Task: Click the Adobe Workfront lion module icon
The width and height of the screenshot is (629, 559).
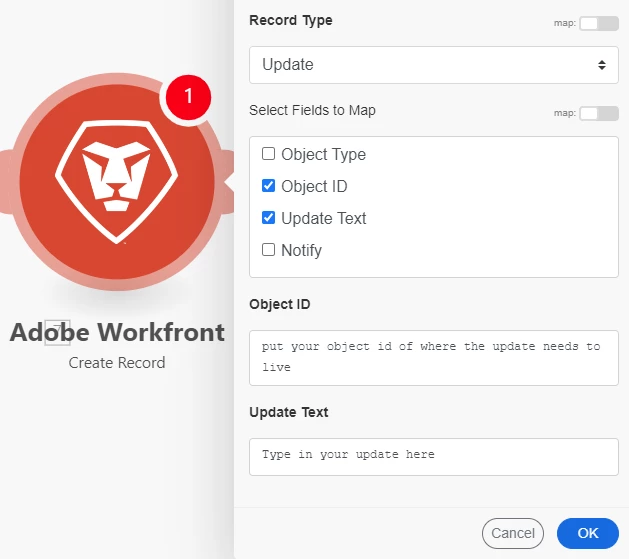Action: coord(116,182)
